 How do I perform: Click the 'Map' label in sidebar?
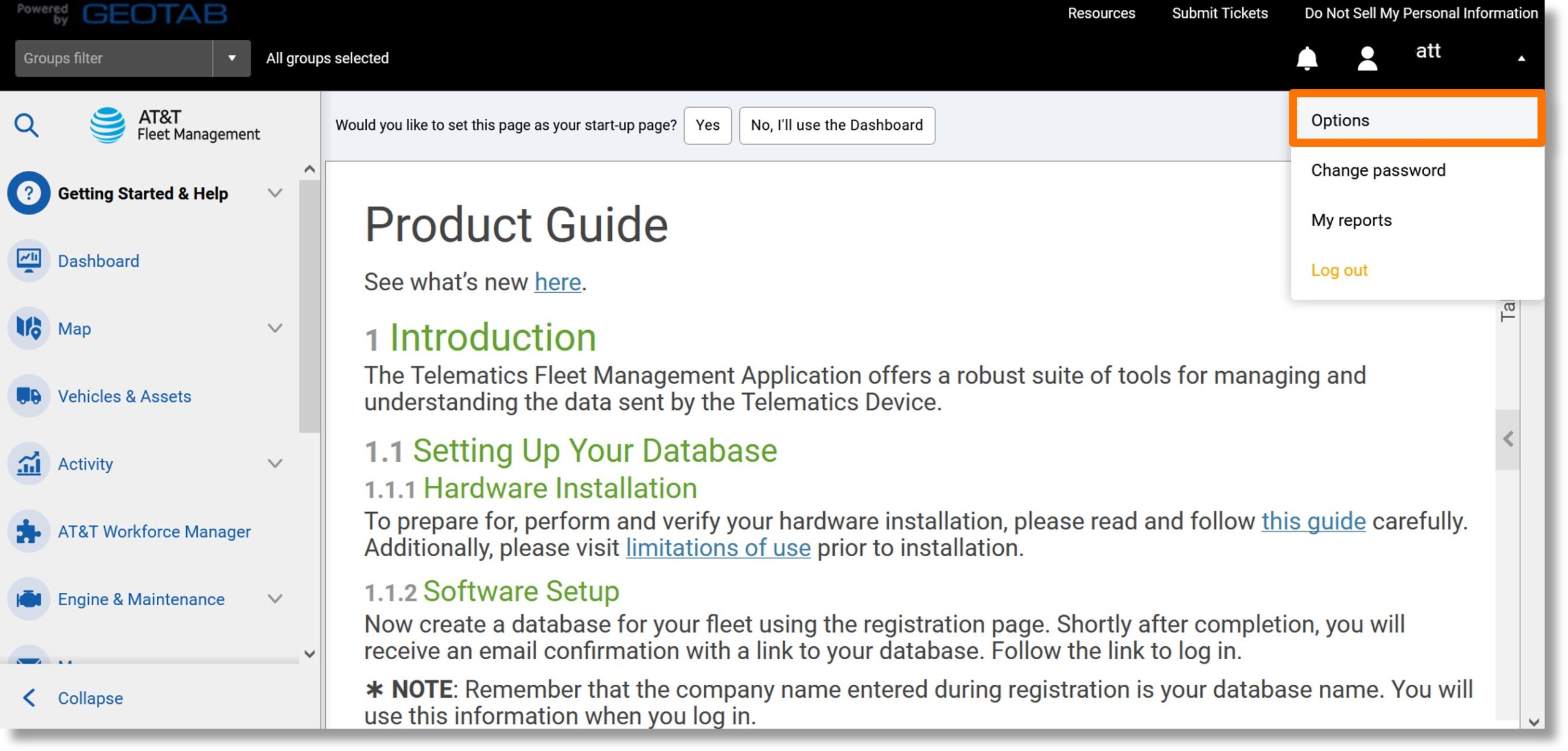(74, 329)
